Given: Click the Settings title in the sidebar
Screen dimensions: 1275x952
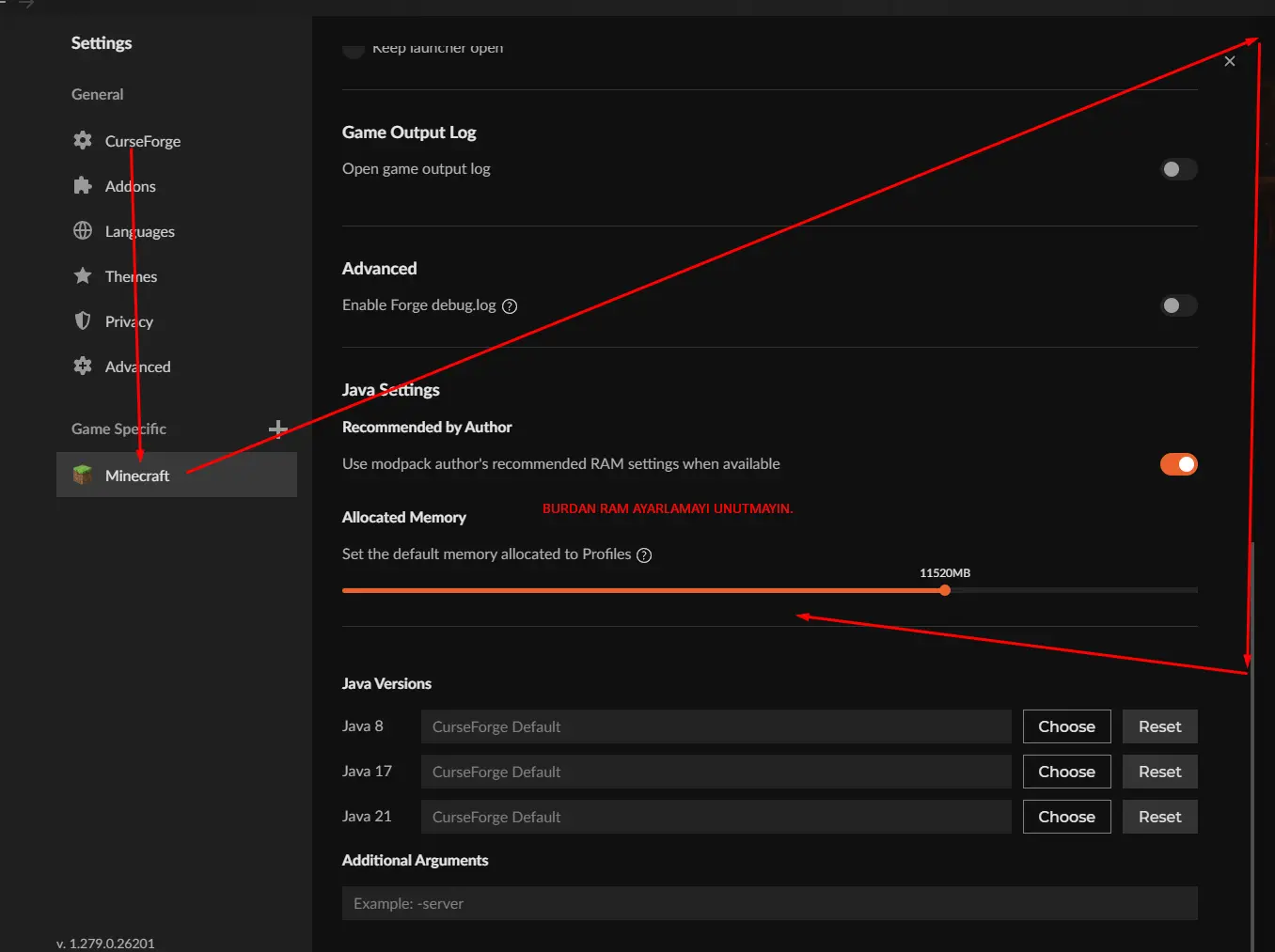Looking at the screenshot, I should (102, 43).
